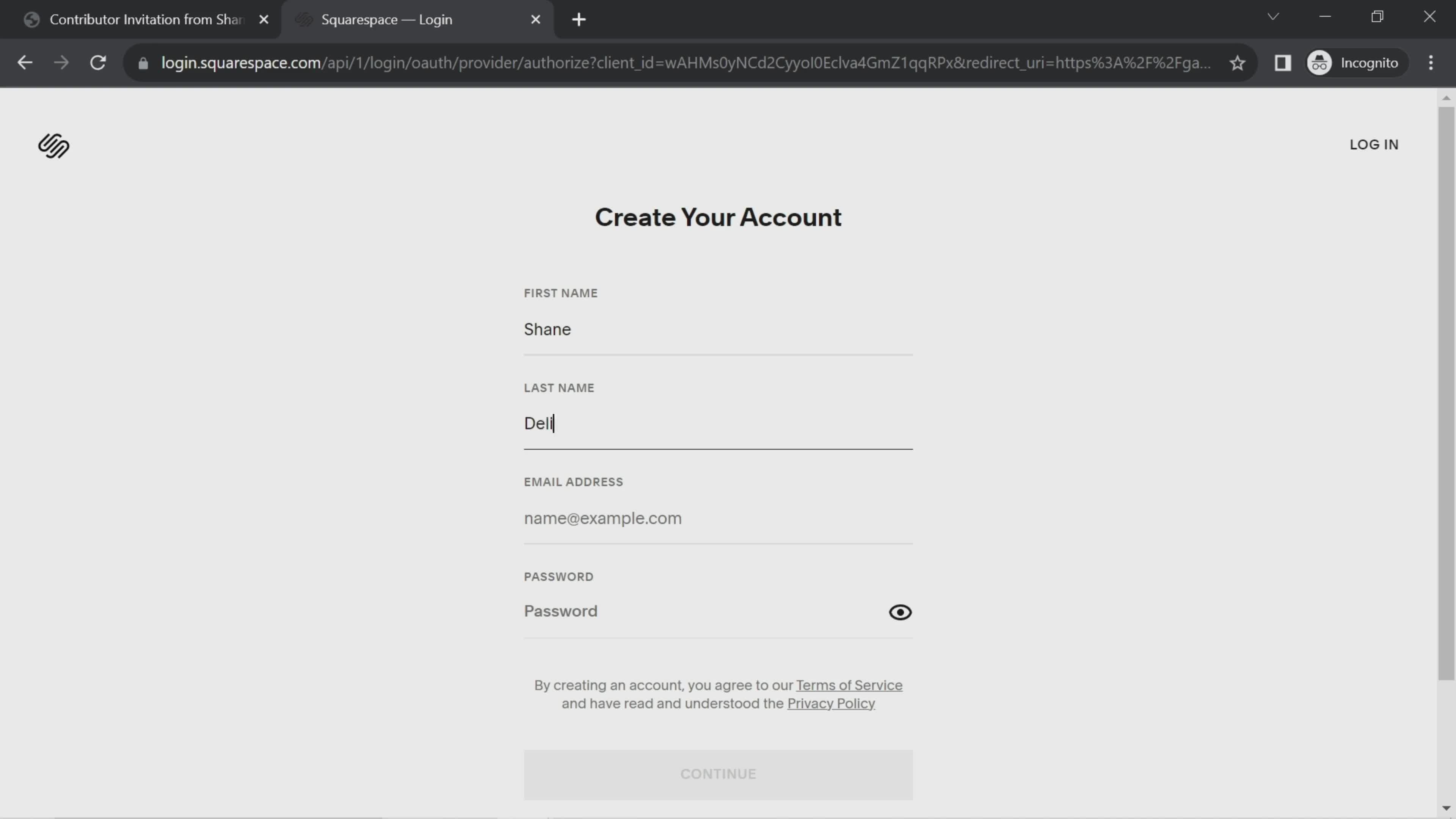Click the LAST NAME label
1456x819 pixels.
pos(559,388)
